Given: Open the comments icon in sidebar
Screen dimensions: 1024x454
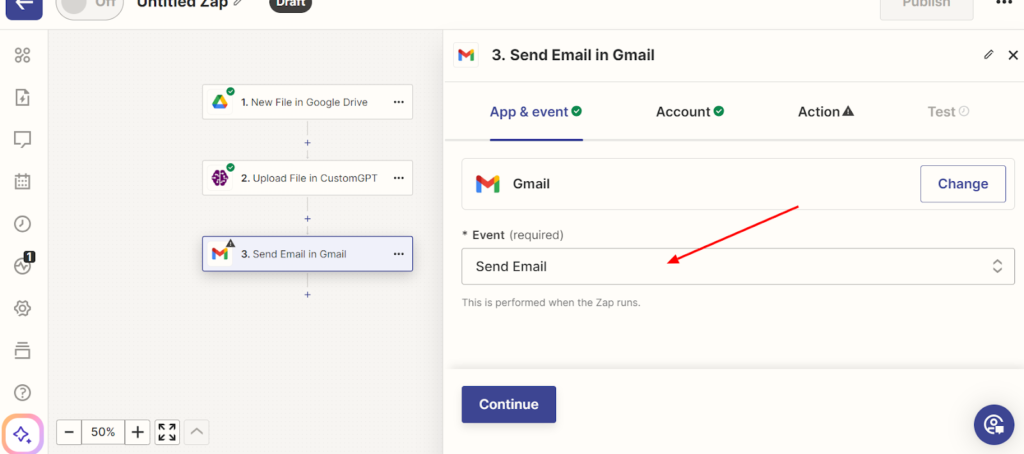Looking at the screenshot, I should click(x=22, y=139).
